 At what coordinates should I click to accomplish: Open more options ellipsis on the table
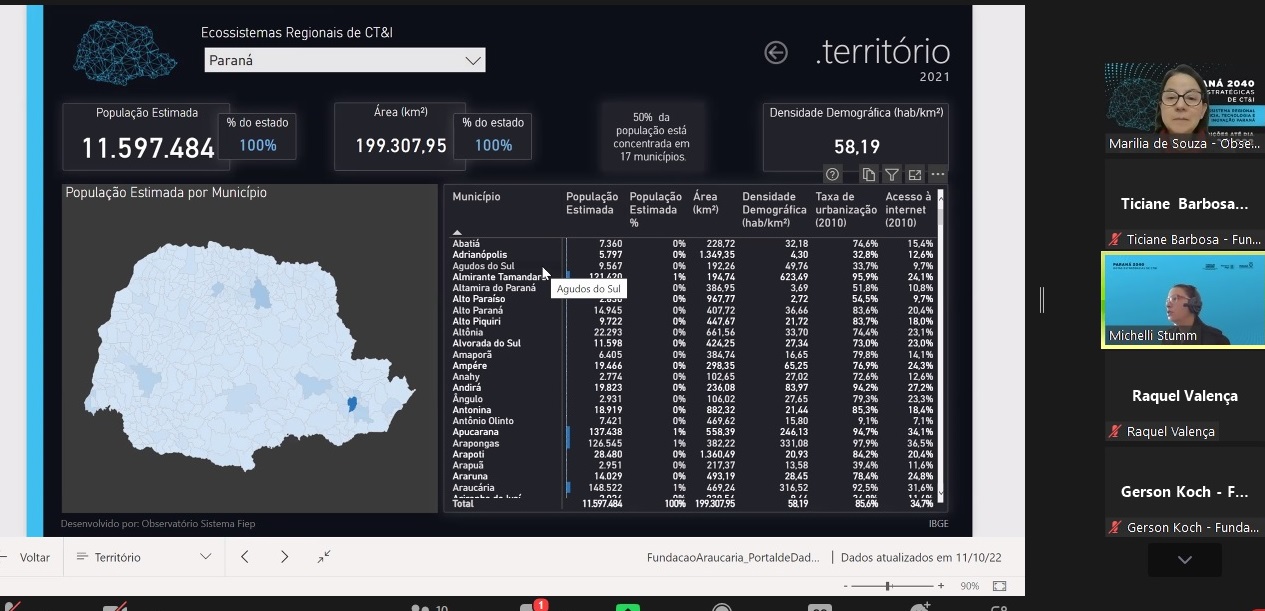pyautogui.click(x=937, y=174)
